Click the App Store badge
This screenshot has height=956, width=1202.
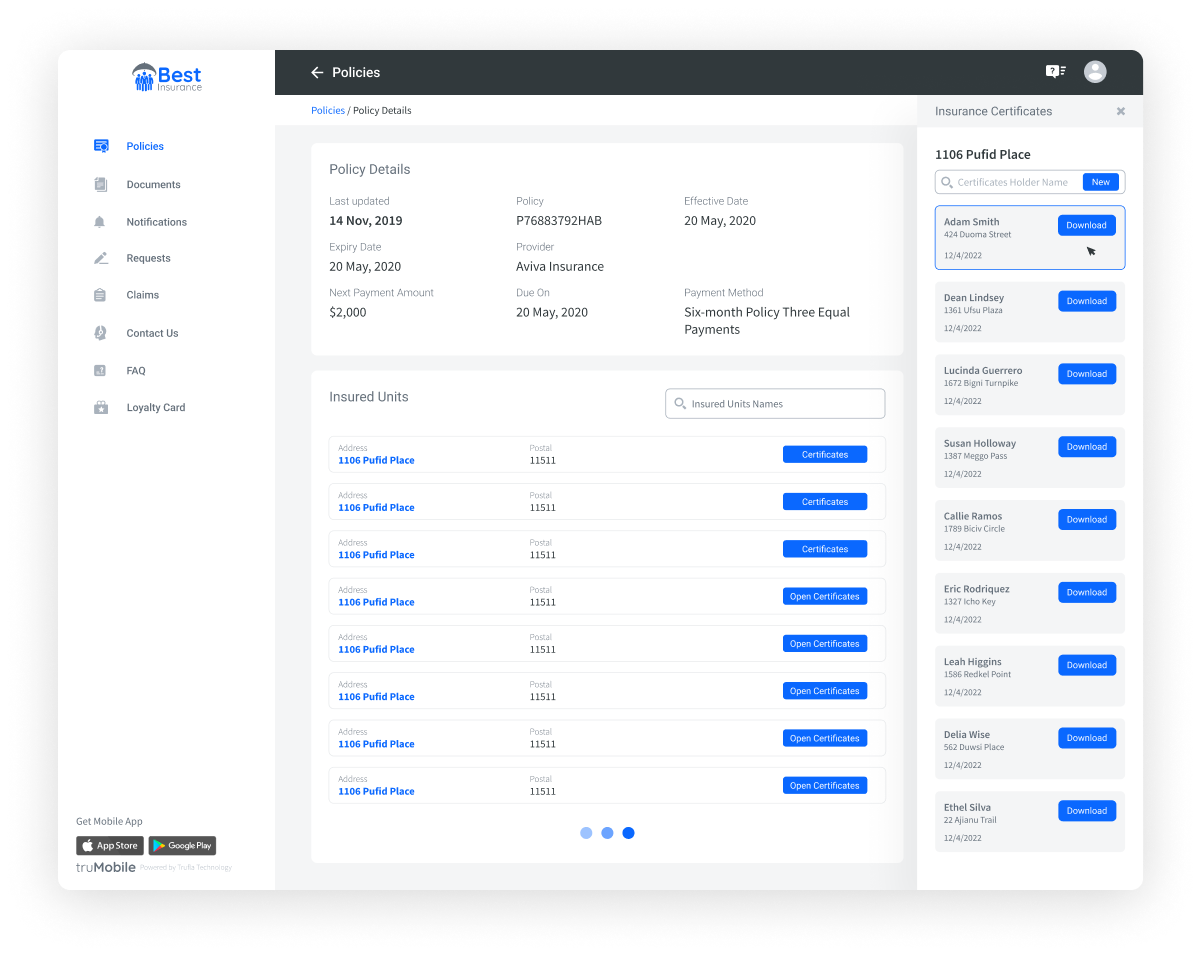[x=110, y=846]
